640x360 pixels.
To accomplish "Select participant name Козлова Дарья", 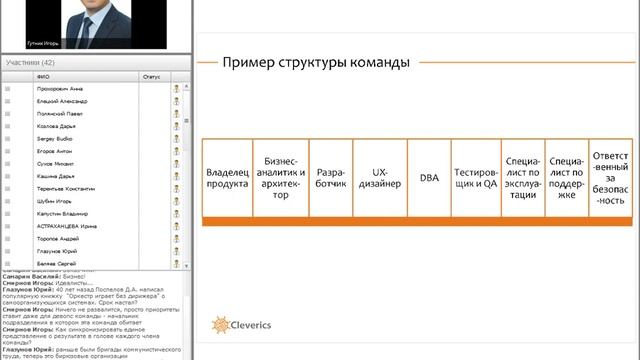I will (x=56, y=126).
